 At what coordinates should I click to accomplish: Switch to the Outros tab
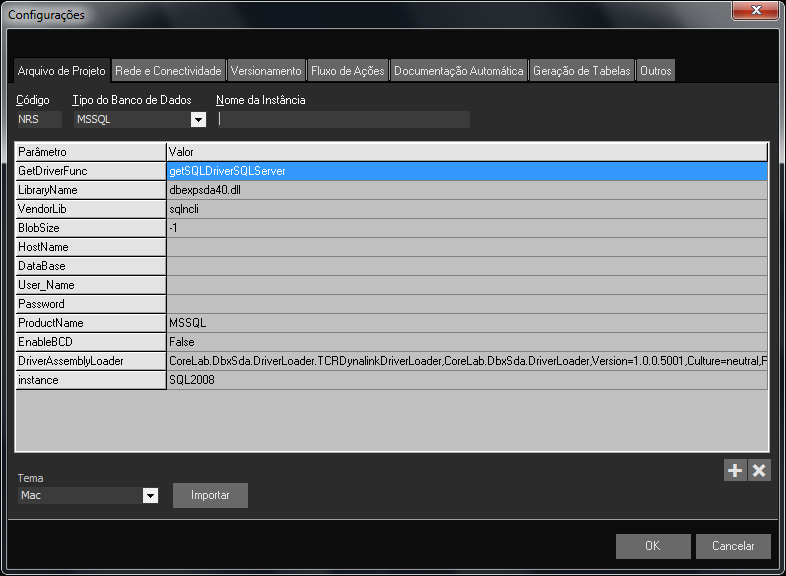[x=656, y=71]
